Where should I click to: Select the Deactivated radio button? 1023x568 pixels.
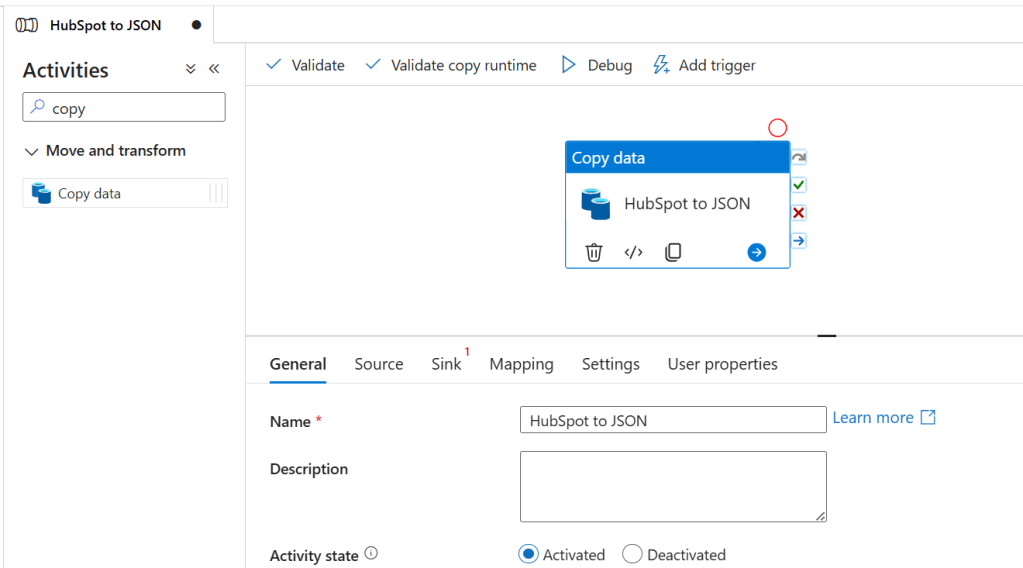point(632,554)
